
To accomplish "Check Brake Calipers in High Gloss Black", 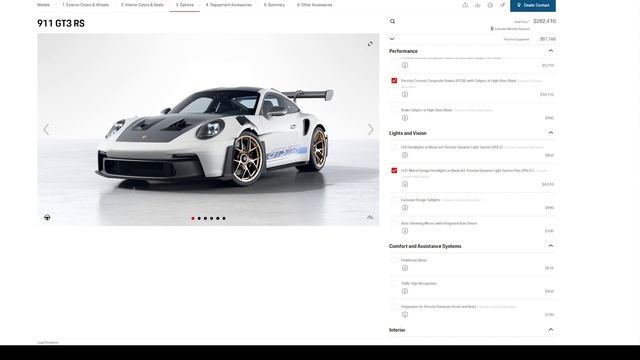I will (x=394, y=110).
